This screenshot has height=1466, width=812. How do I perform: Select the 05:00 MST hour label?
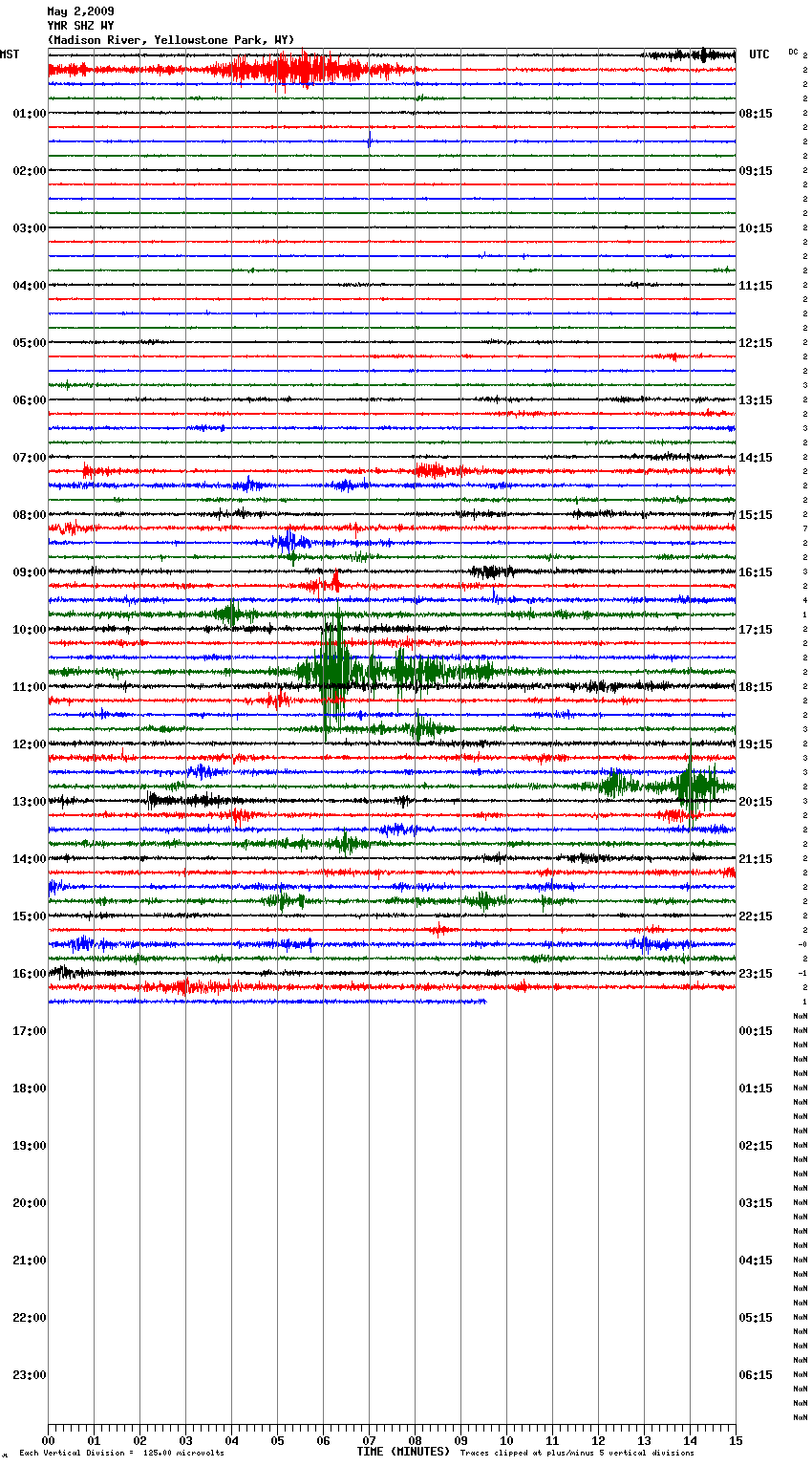click(30, 343)
